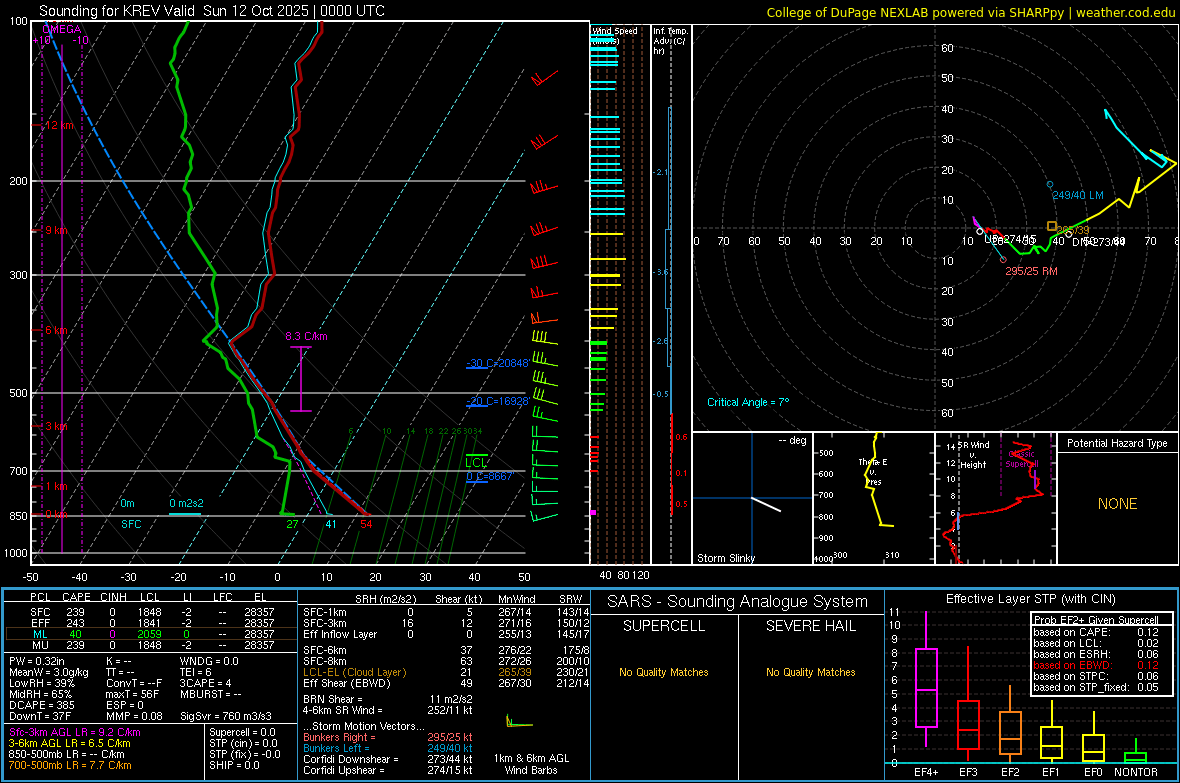Click the magenta 'Classic Supercell' label

[x=1022, y=459]
